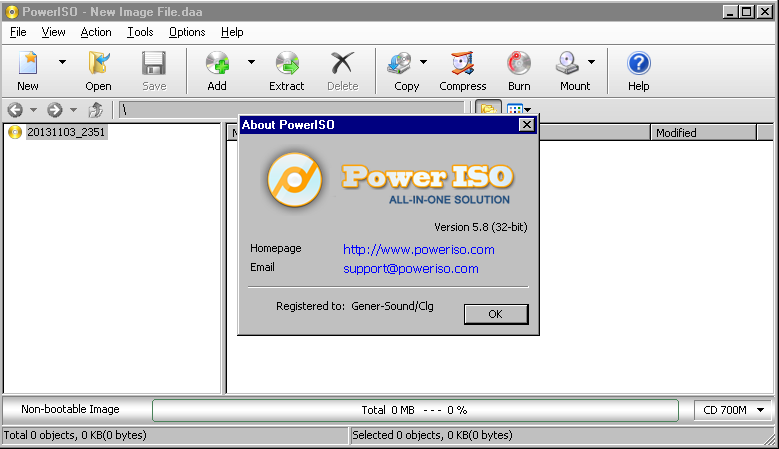Click the Selected 0 objects status text

click(432, 435)
